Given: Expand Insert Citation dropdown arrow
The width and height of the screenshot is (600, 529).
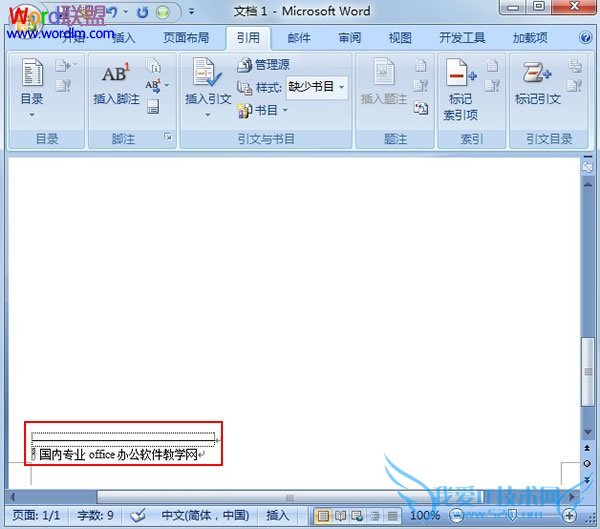Looking at the screenshot, I should [208, 114].
